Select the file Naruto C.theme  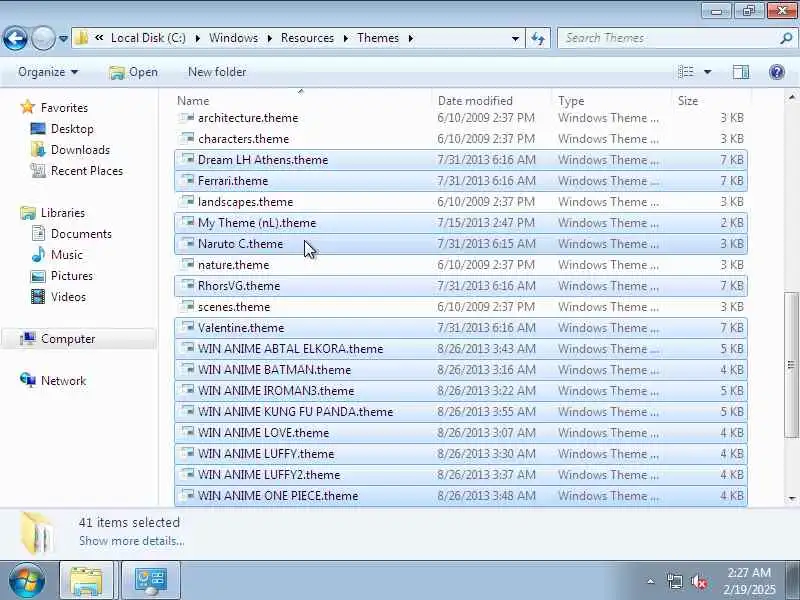(x=461, y=244)
